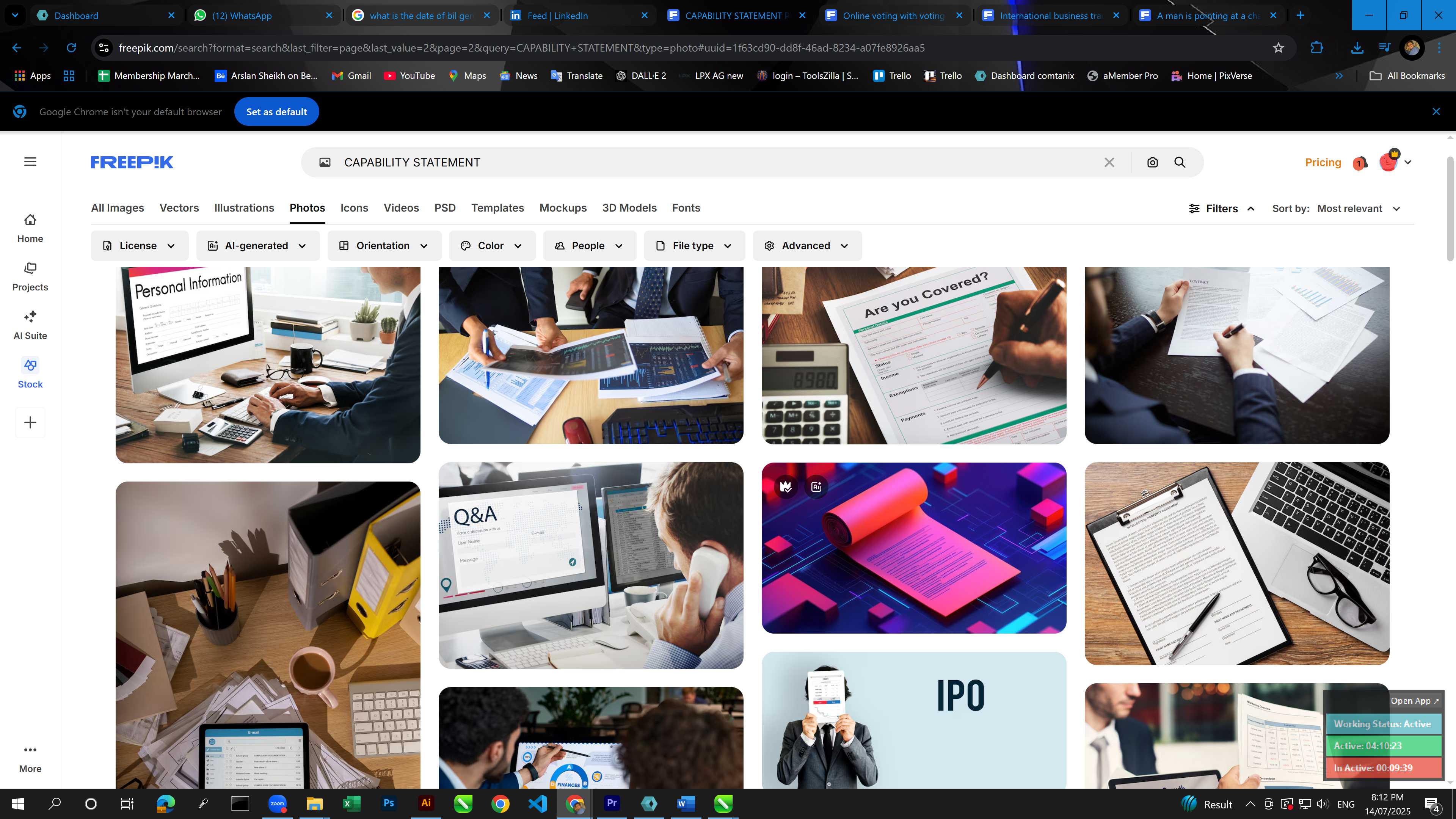The height and width of the screenshot is (819, 1456).
Task: Switch to PSD tab
Action: (445, 208)
